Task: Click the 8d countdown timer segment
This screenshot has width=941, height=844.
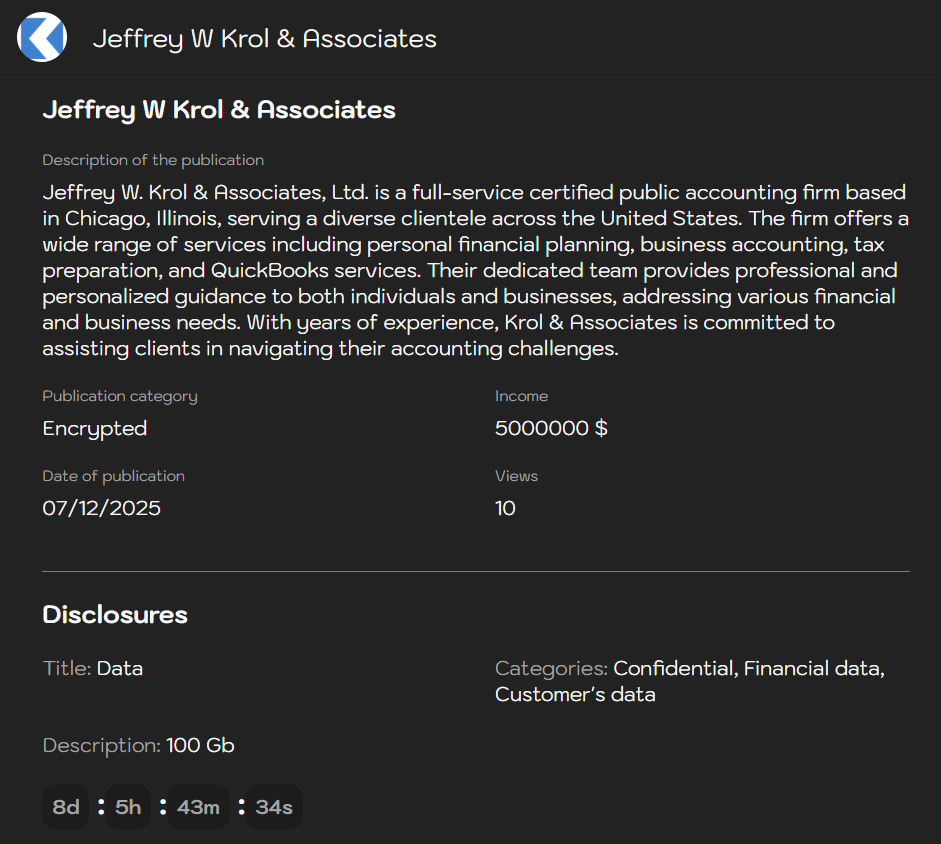Action: 64,807
